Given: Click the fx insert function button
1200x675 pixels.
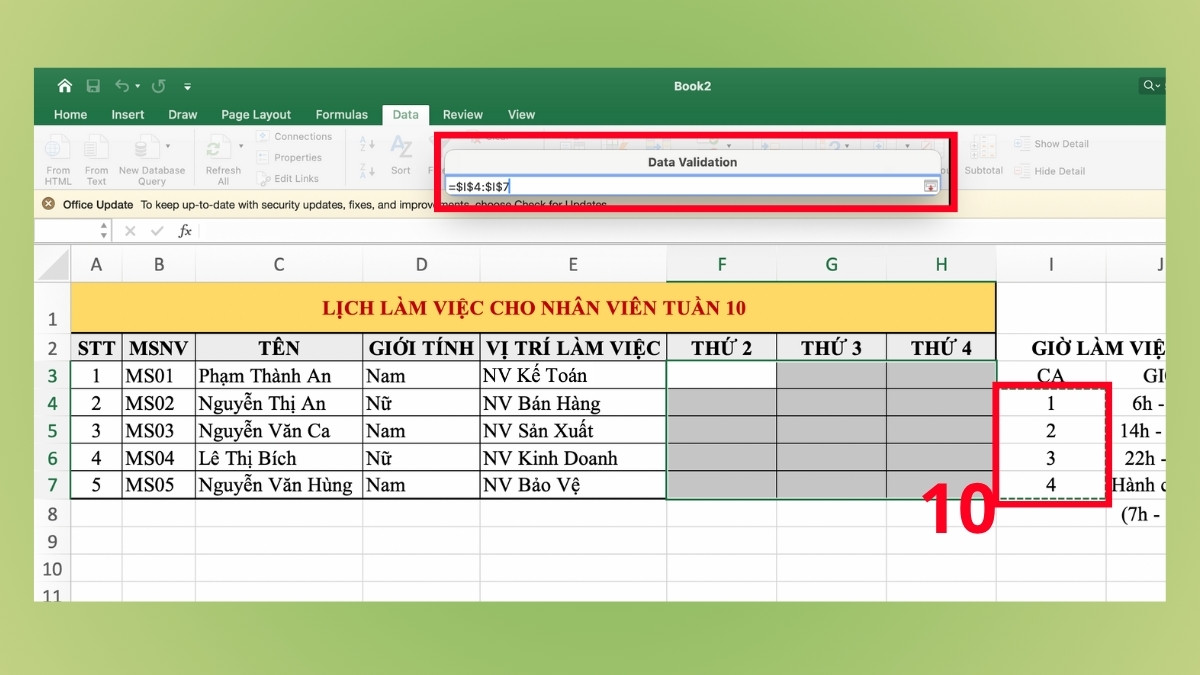Looking at the screenshot, I should click(x=184, y=230).
